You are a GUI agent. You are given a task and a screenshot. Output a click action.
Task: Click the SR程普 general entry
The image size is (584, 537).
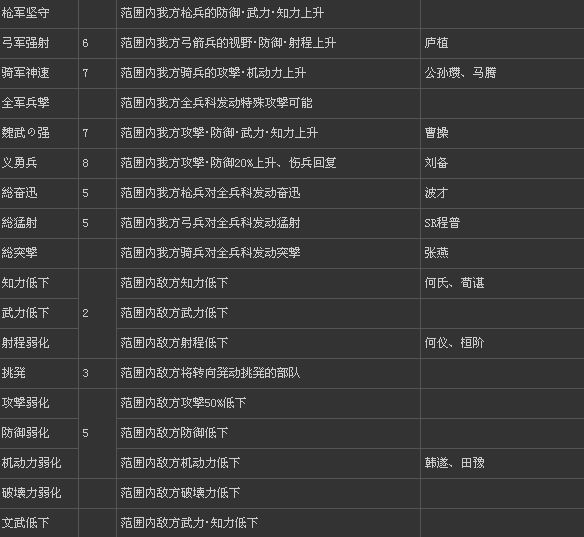pos(442,223)
